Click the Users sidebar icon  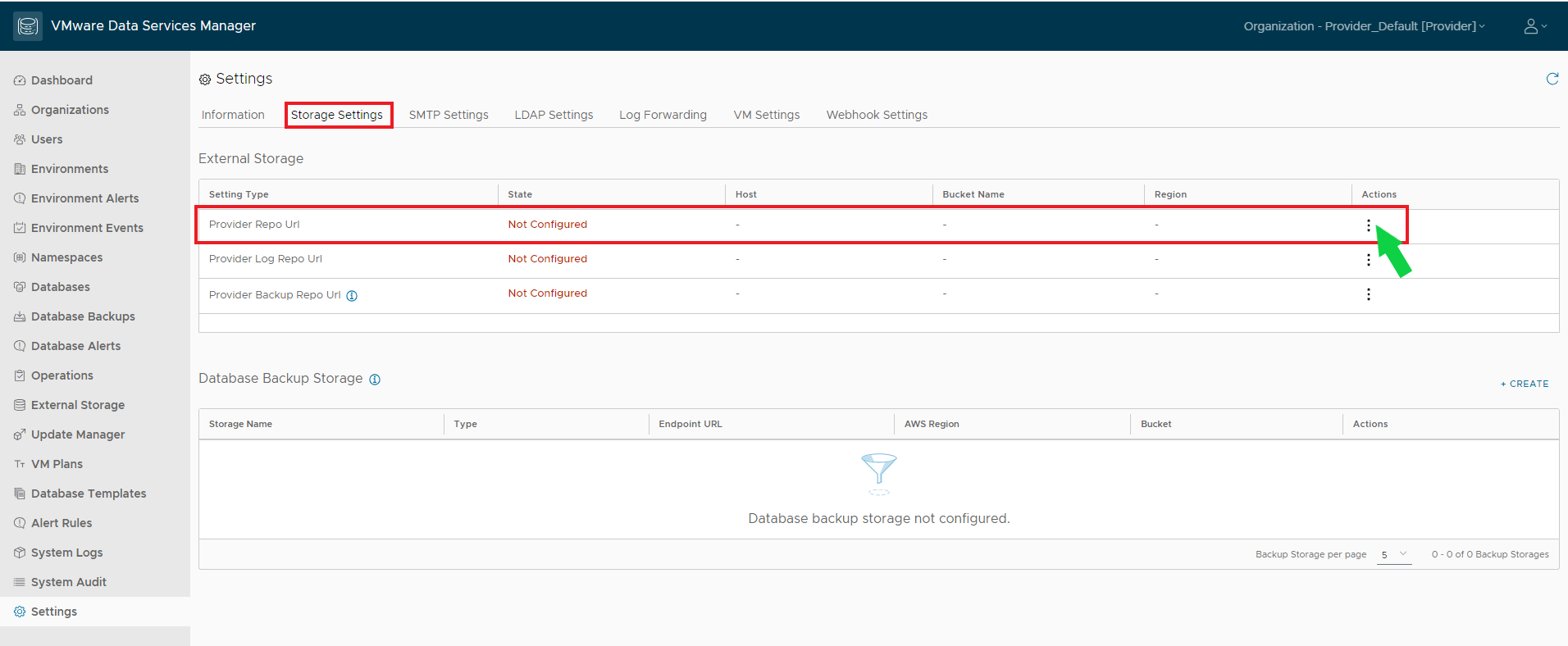(20, 139)
